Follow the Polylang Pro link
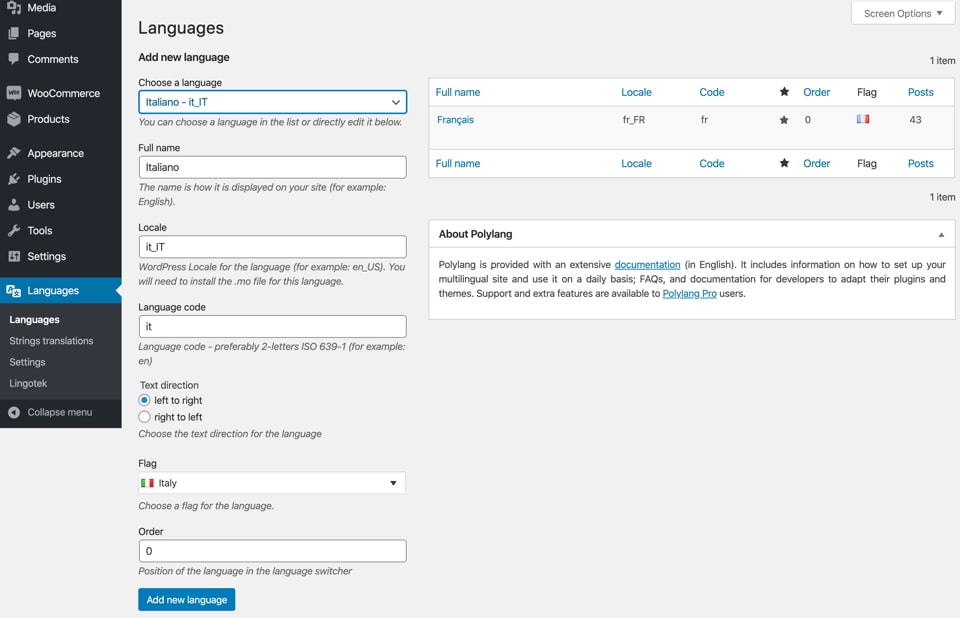 tap(689, 293)
